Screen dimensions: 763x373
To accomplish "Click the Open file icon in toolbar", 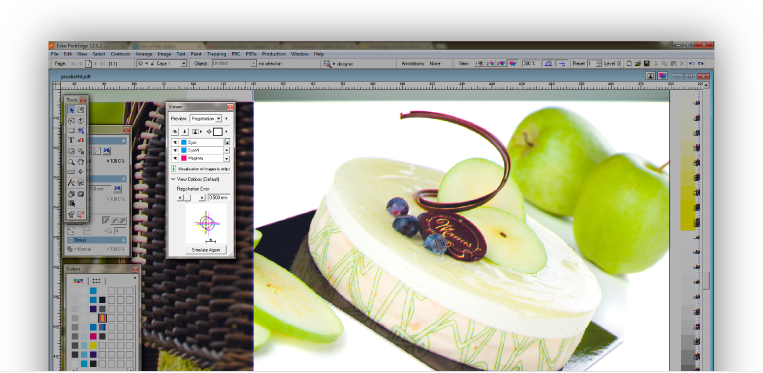I will coord(638,64).
